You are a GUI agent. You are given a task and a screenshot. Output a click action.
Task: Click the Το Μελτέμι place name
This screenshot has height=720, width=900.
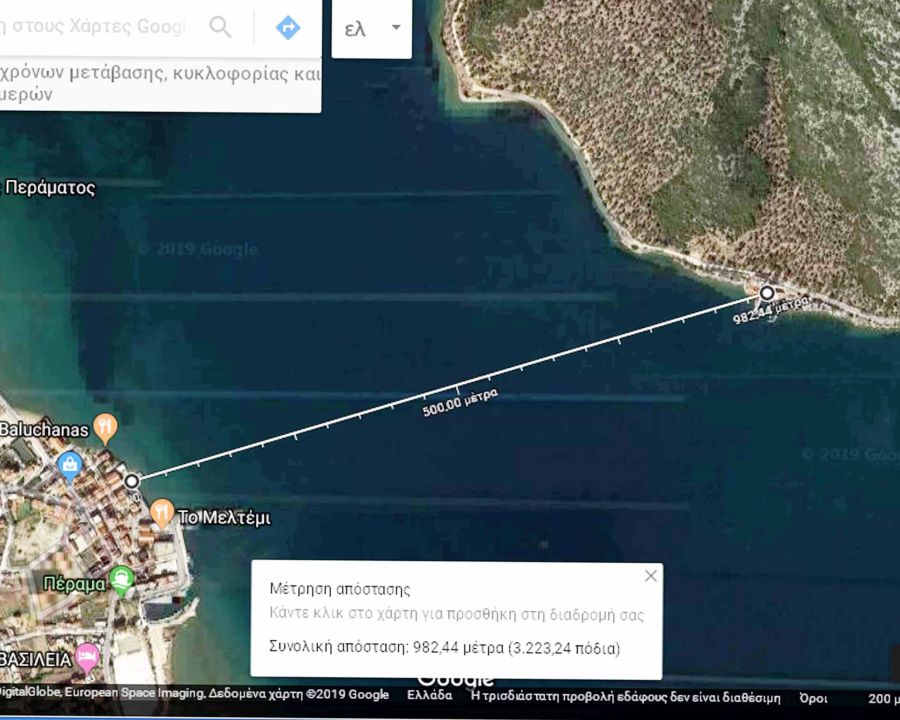pyautogui.click(x=224, y=518)
